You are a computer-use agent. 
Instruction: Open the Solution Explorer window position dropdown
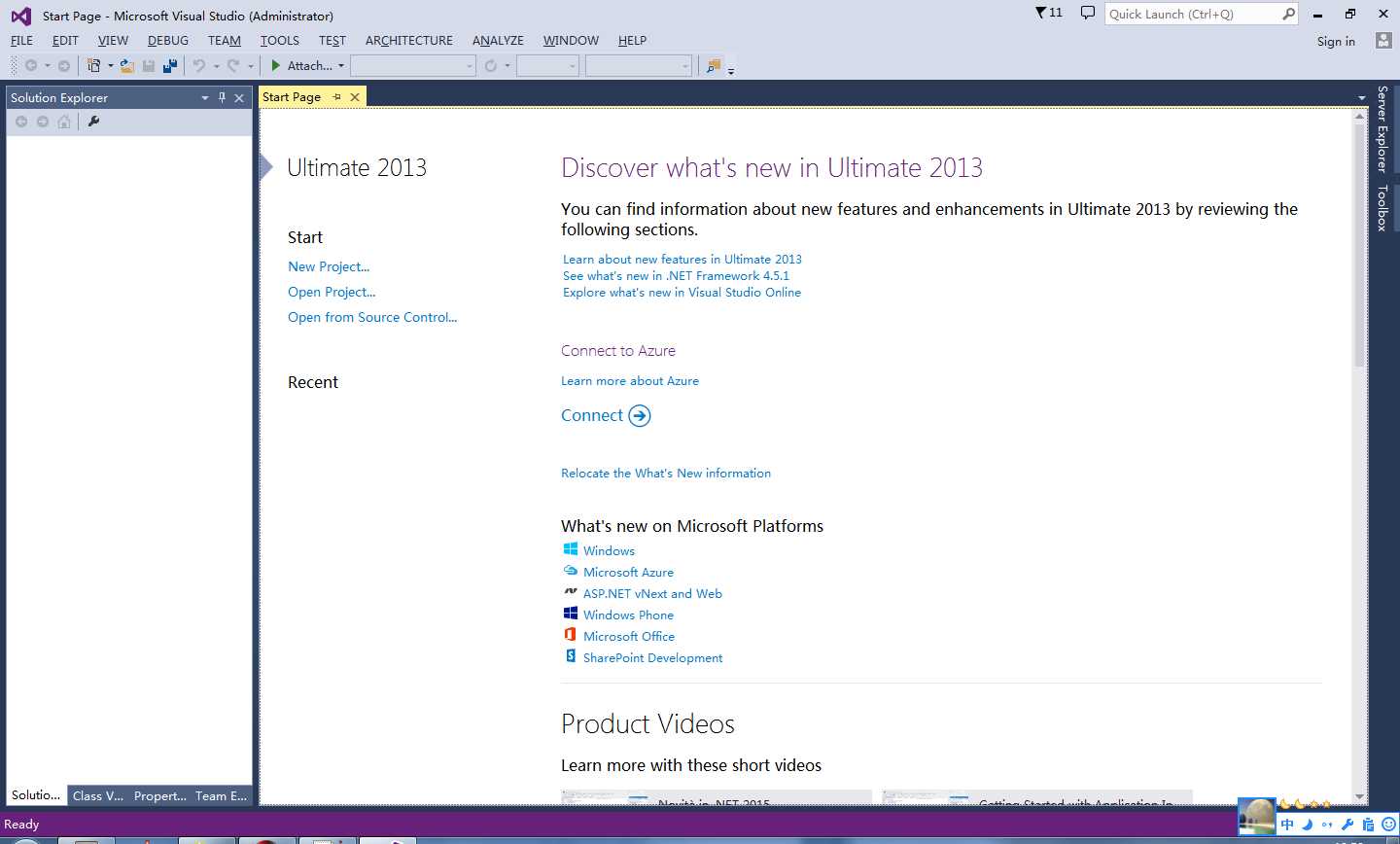click(204, 97)
